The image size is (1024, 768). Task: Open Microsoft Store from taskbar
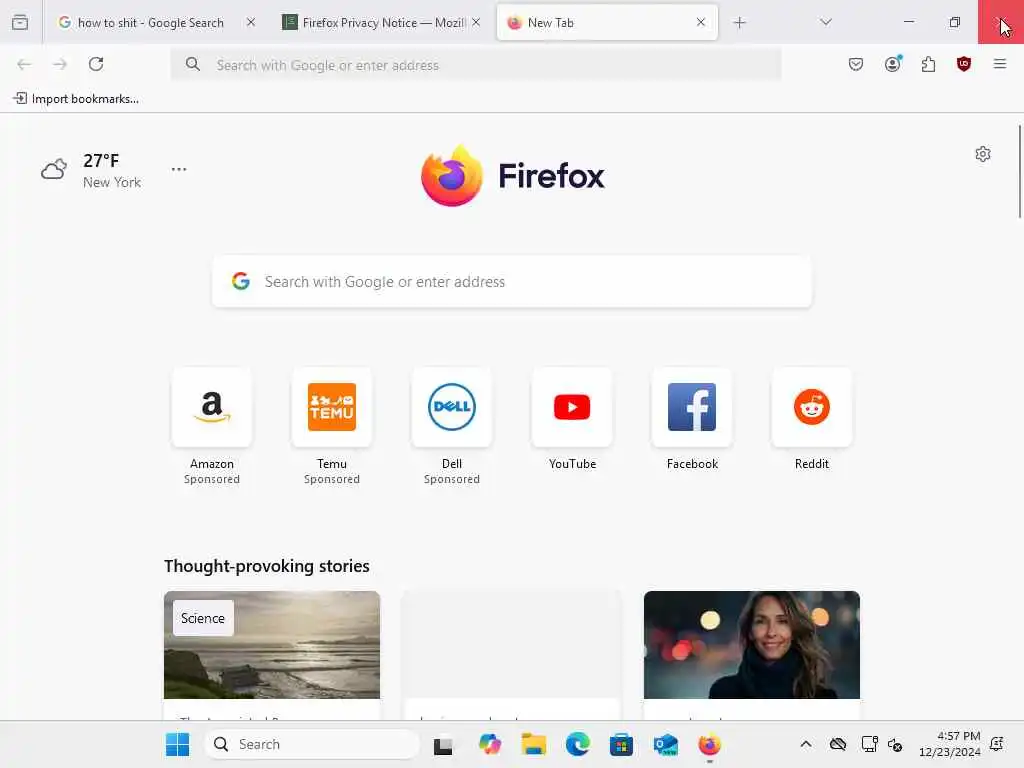point(621,744)
